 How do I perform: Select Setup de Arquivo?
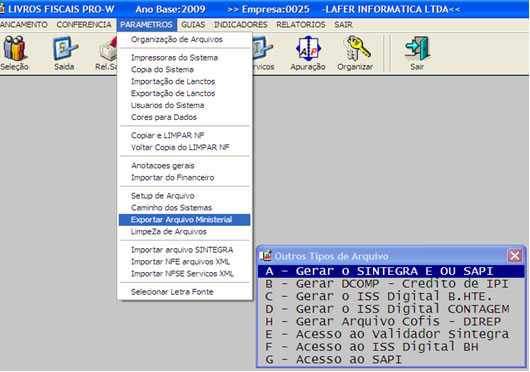click(x=185, y=196)
